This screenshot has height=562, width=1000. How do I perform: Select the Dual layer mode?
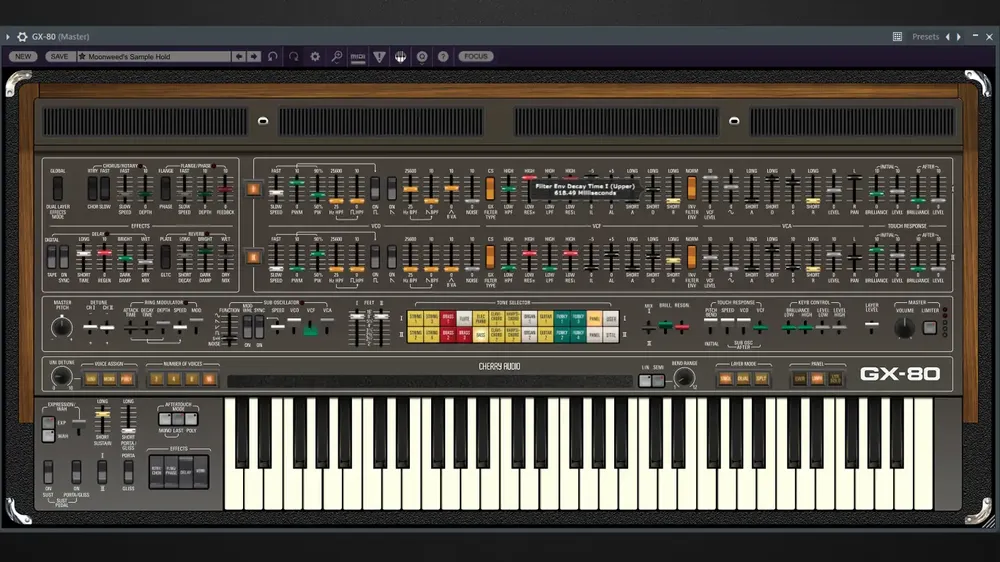pyautogui.click(x=743, y=379)
